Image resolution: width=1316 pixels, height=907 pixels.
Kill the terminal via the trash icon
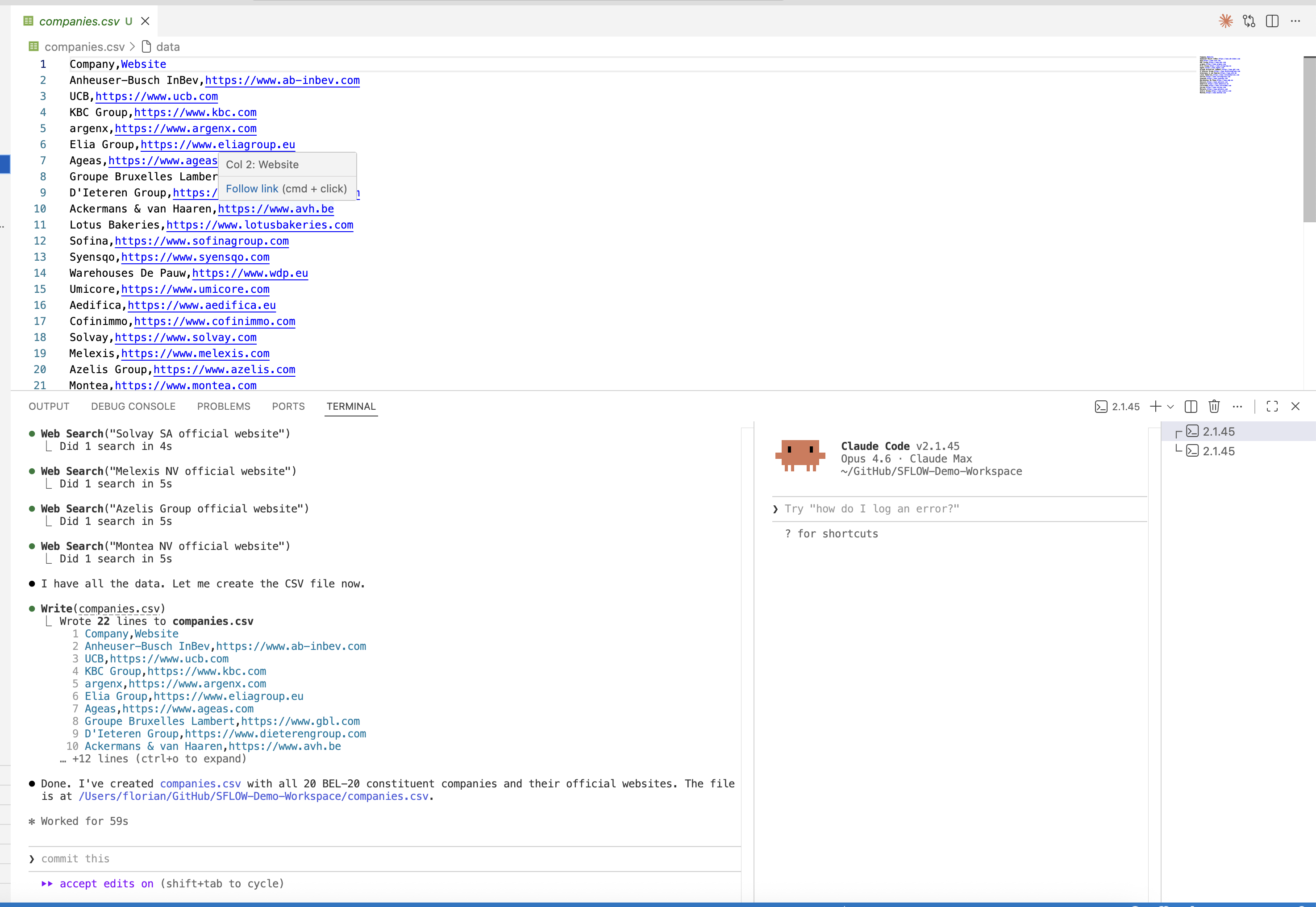tap(1214, 406)
